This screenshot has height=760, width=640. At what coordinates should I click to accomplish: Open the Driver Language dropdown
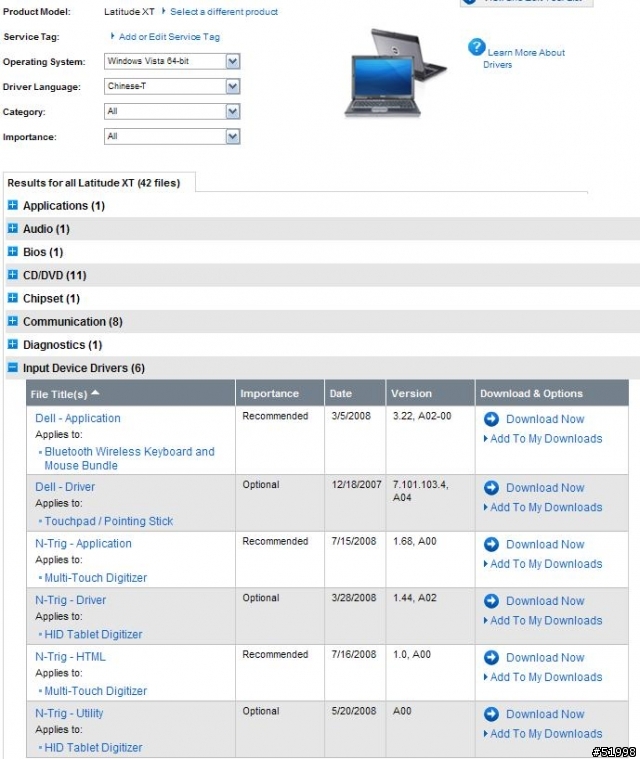[172, 87]
